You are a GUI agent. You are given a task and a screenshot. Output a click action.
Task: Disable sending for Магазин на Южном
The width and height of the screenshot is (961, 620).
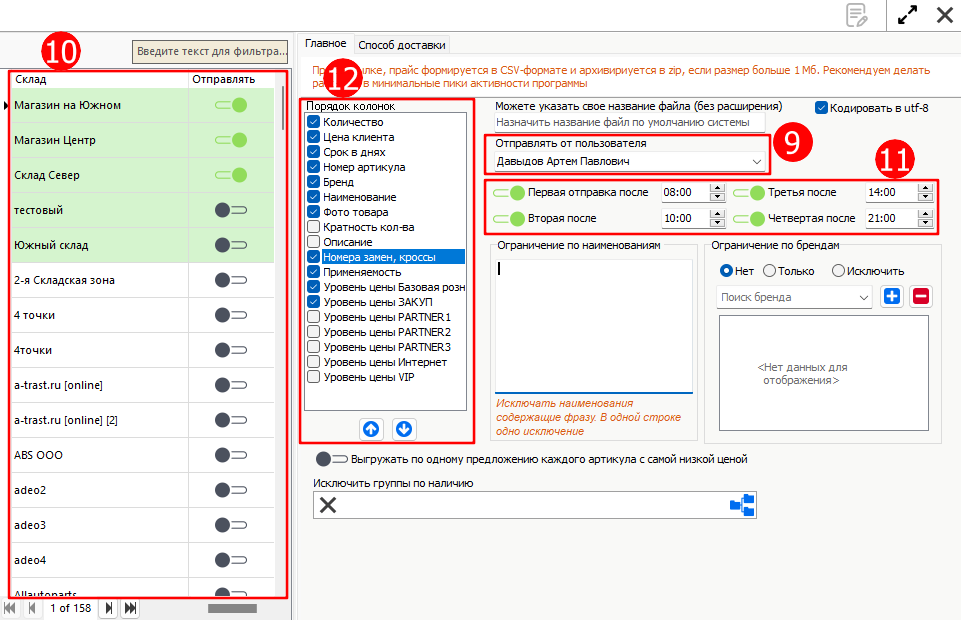pyautogui.click(x=231, y=105)
